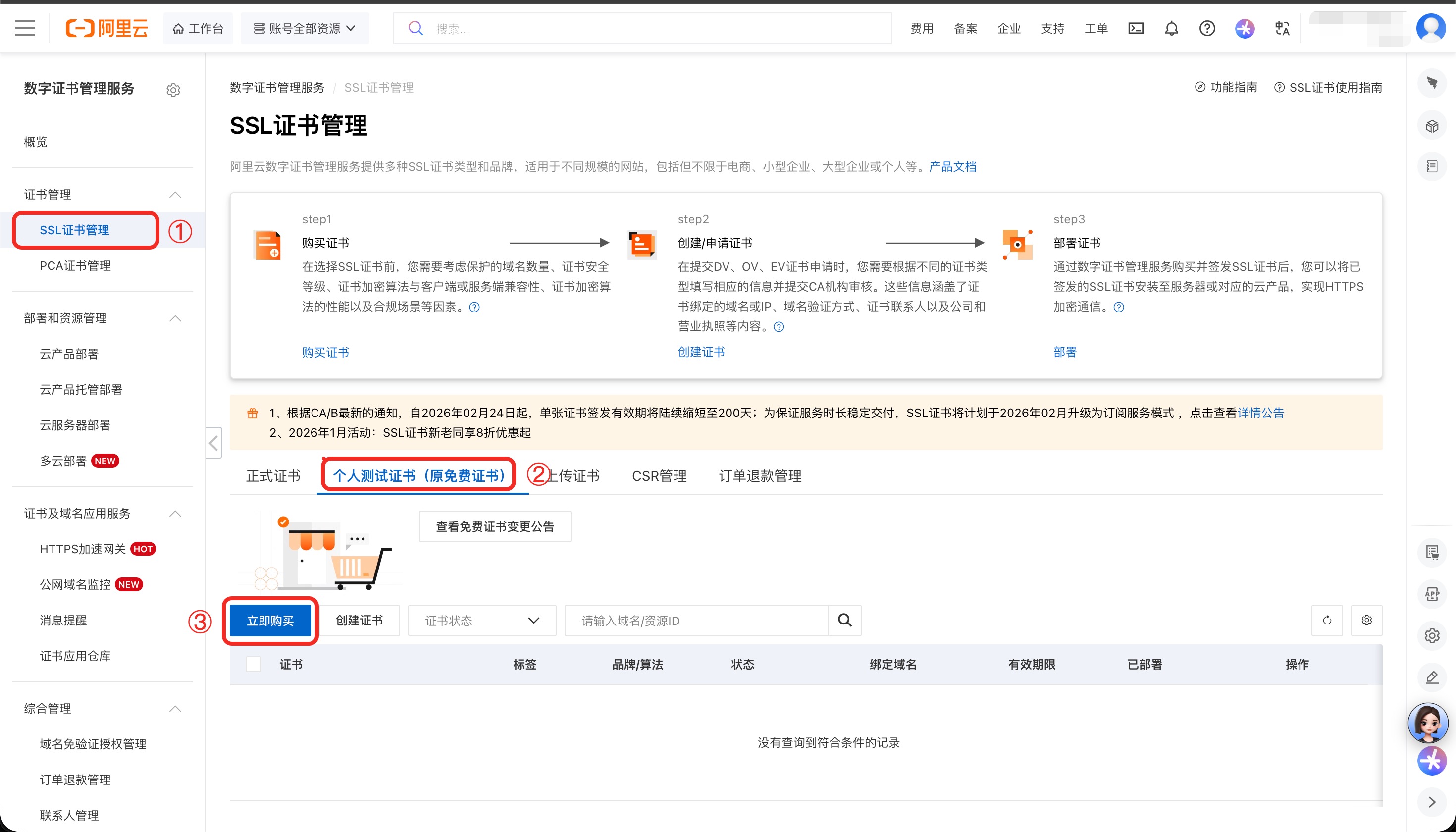Open the help question mark icon
The width and height of the screenshot is (1456, 832).
click(1207, 28)
